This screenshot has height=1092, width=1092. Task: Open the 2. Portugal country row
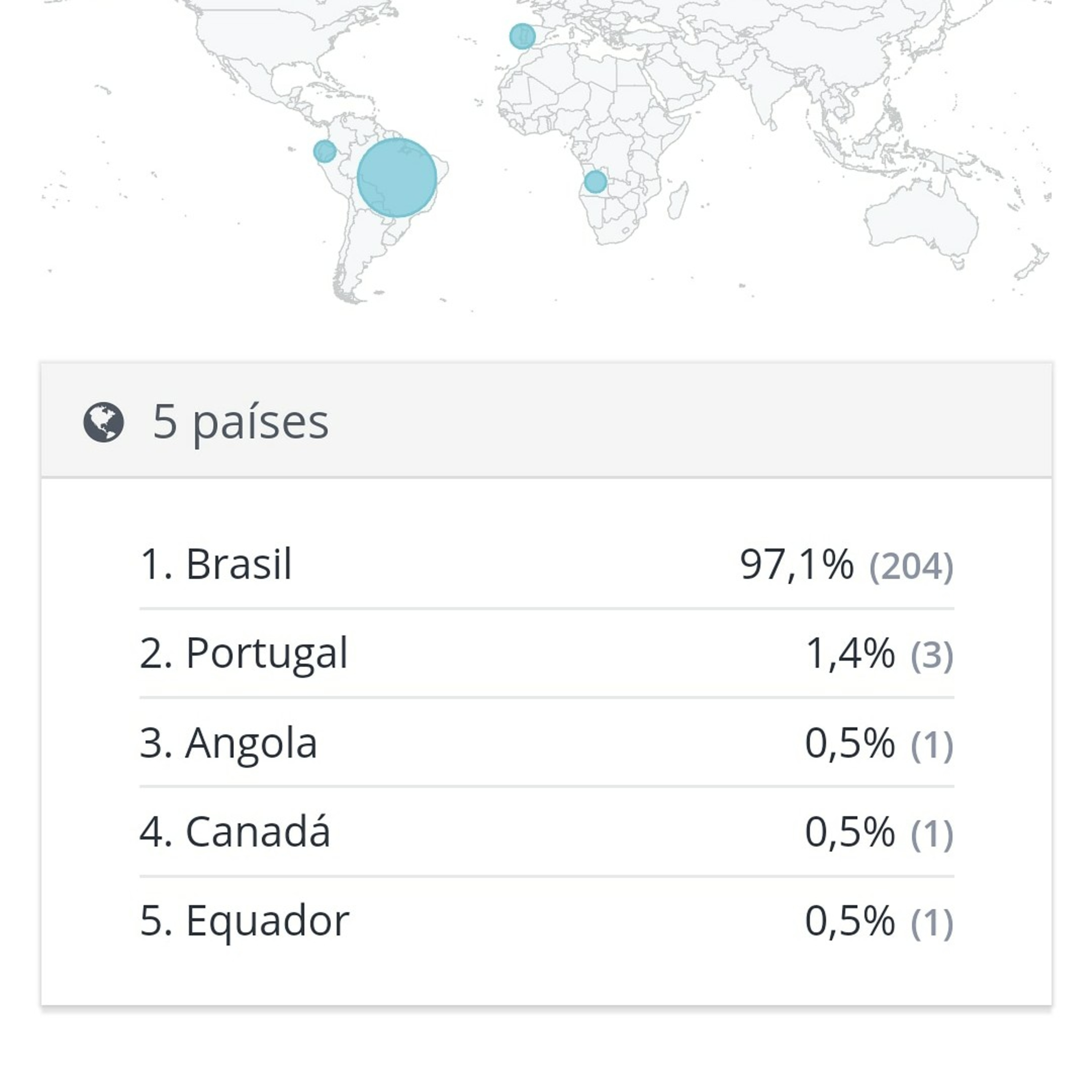pyautogui.click(x=547, y=653)
